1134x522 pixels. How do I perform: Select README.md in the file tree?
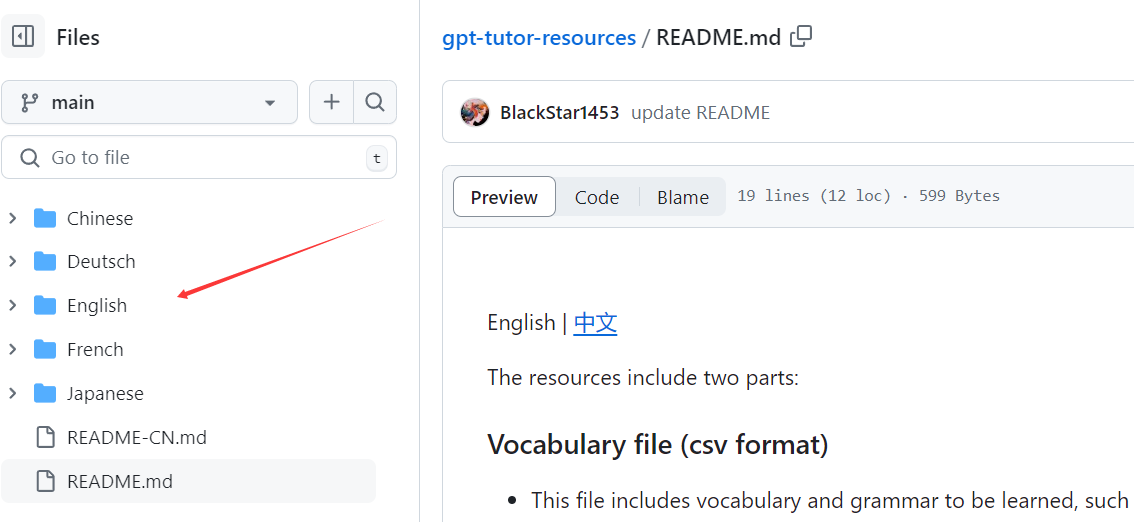coord(119,481)
